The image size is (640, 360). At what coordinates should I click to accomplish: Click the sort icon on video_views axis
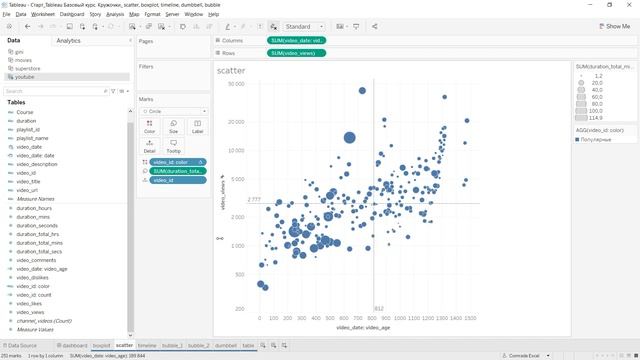point(222,177)
